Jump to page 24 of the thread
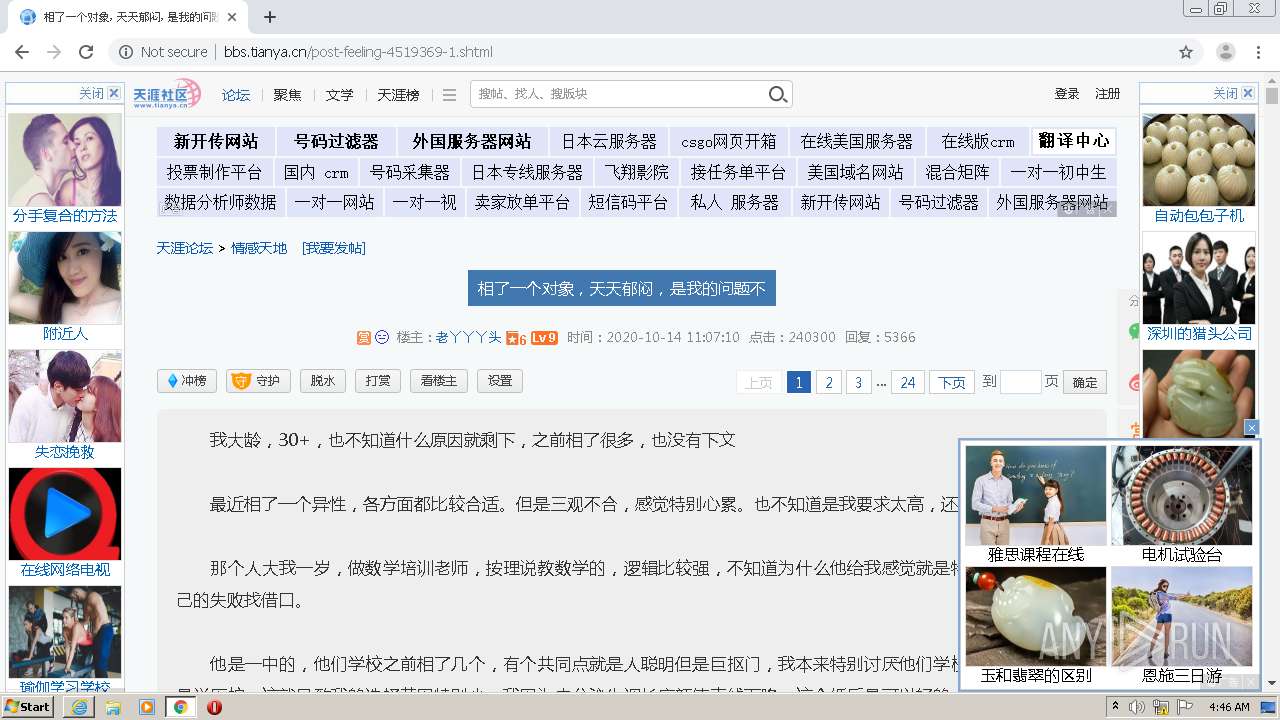Image resolution: width=1280 pixels, height=720 pixels. (x=908, y=382)
